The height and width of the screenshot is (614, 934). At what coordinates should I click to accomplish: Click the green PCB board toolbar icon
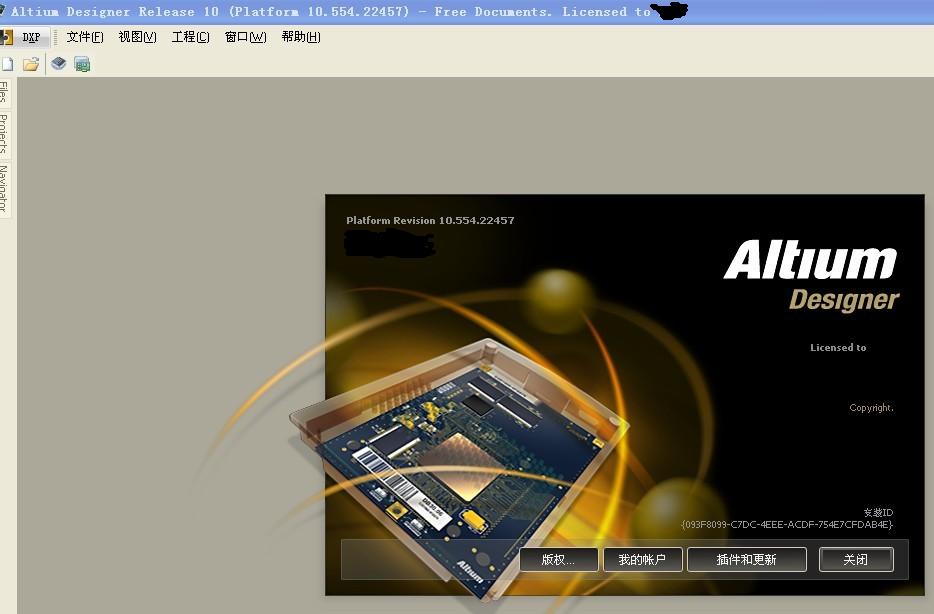(82, 64)
